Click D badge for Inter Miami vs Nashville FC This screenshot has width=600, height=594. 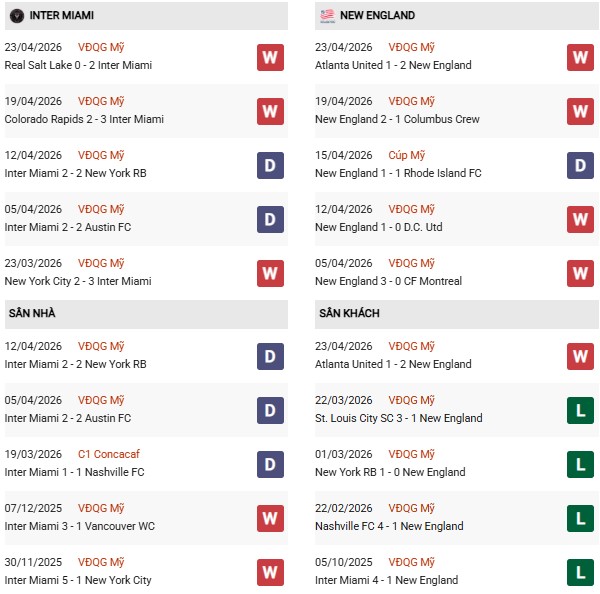[x=270, y=464]
